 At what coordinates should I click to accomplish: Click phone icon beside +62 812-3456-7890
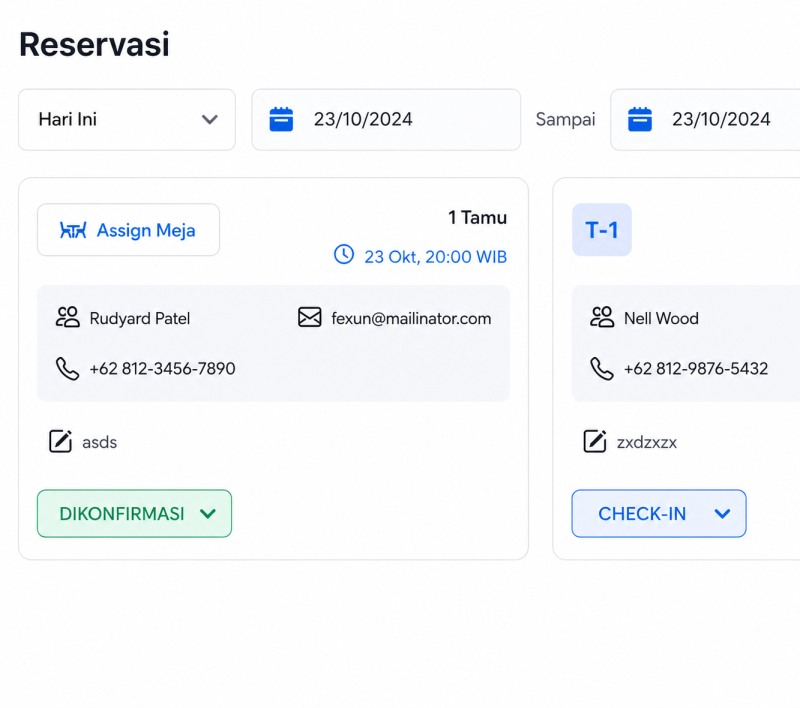(67, 369)
